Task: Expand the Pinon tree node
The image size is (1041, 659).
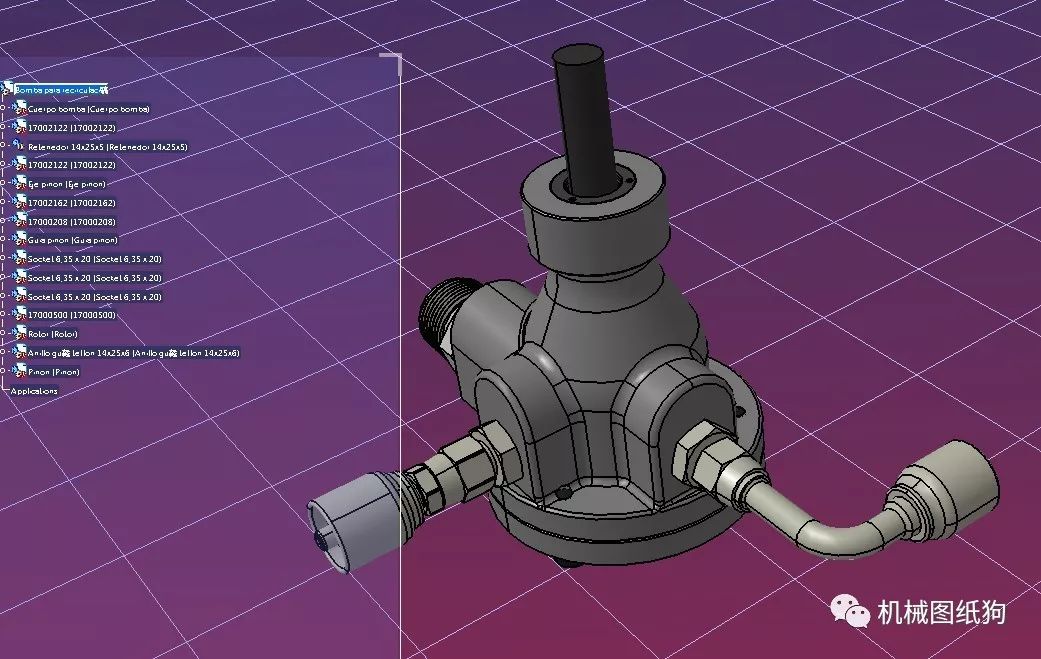Action: [3, 370]
